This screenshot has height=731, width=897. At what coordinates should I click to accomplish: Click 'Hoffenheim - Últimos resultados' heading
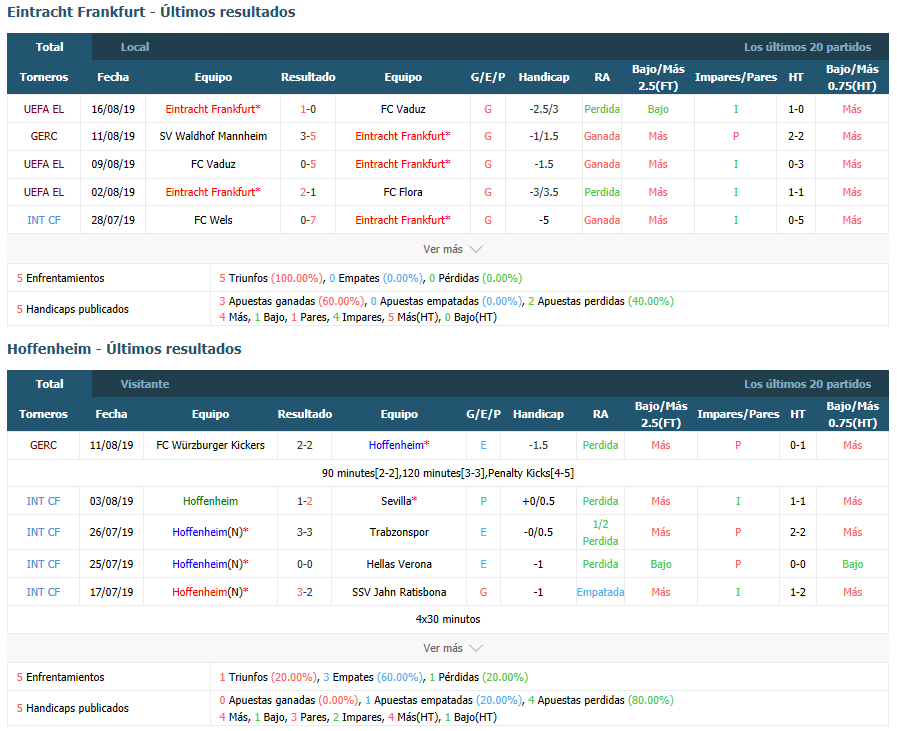pos(124,349)
